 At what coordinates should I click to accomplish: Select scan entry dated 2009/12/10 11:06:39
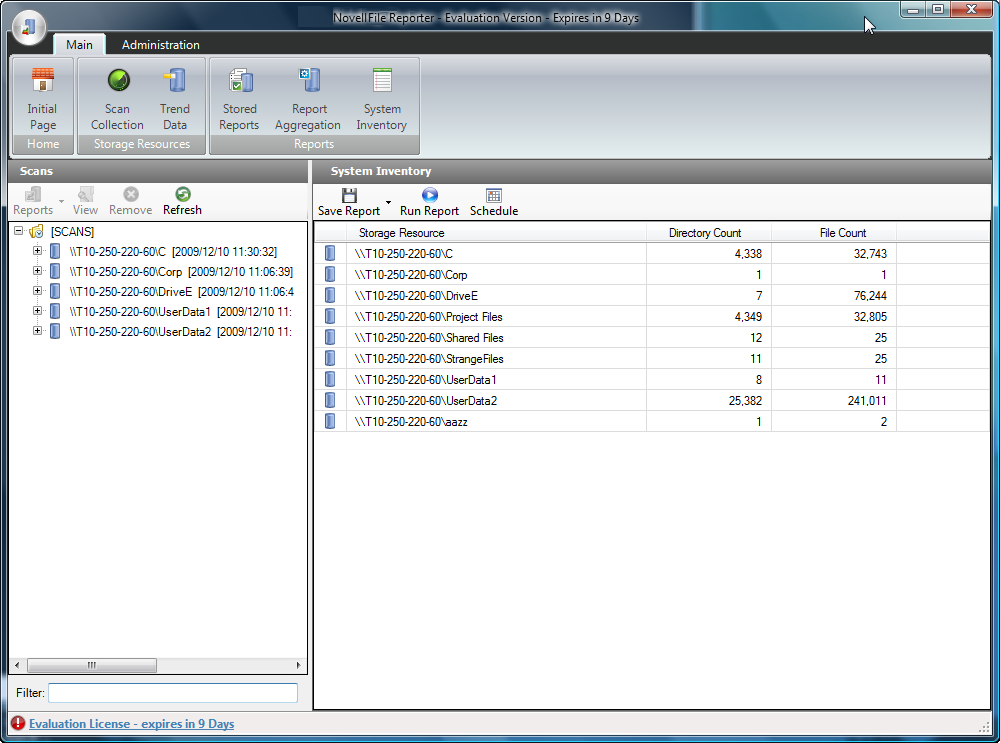point(181,272)
